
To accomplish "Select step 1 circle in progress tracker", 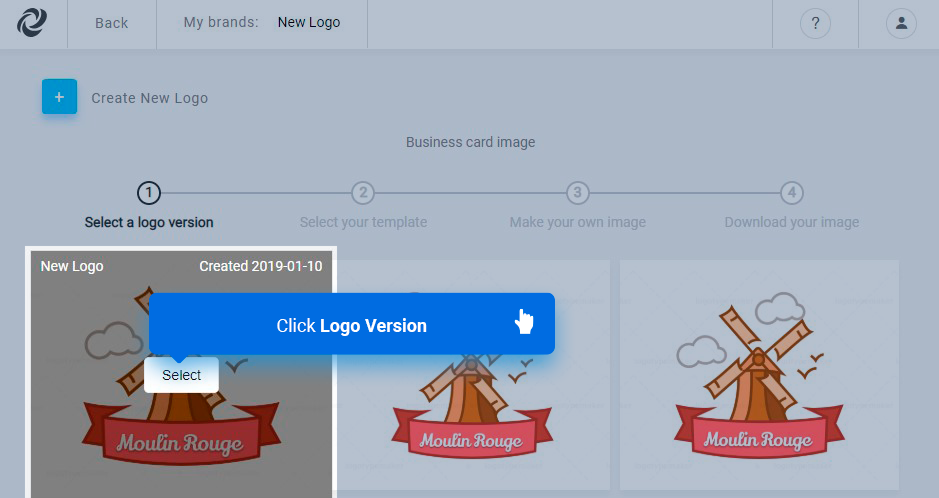I will coord(149,193).
